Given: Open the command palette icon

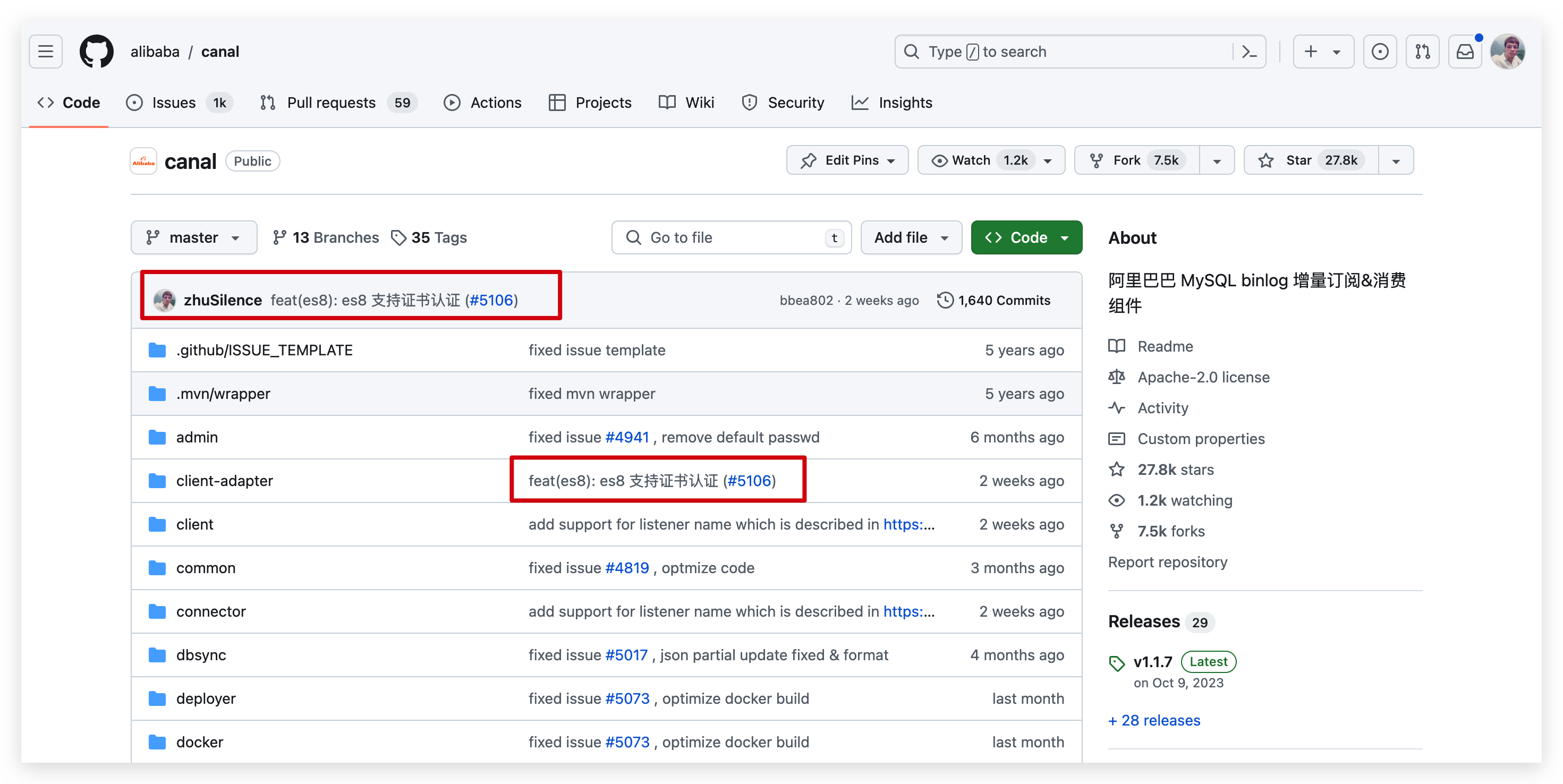Looking at the screenshot, I should pyautogui.click(x=1250, y=52).
